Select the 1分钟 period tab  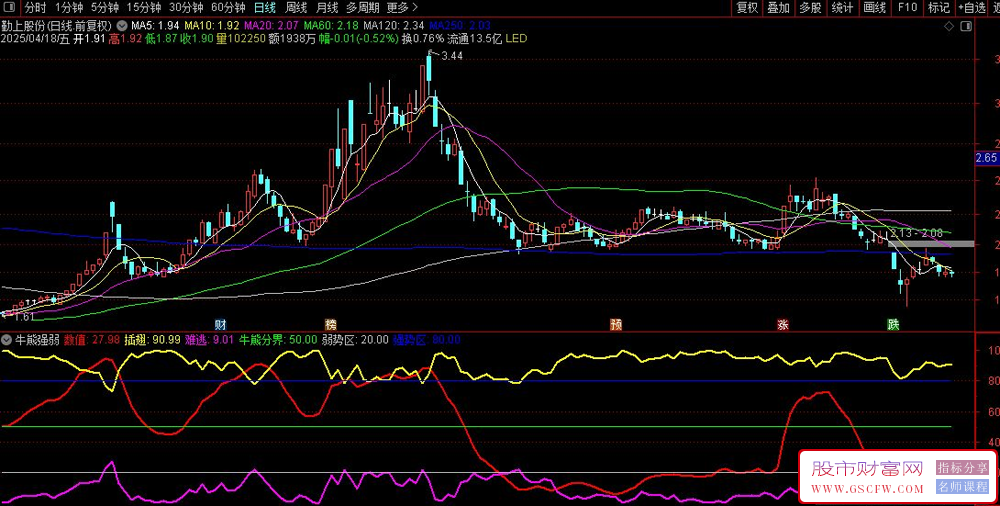coord(68,8)
